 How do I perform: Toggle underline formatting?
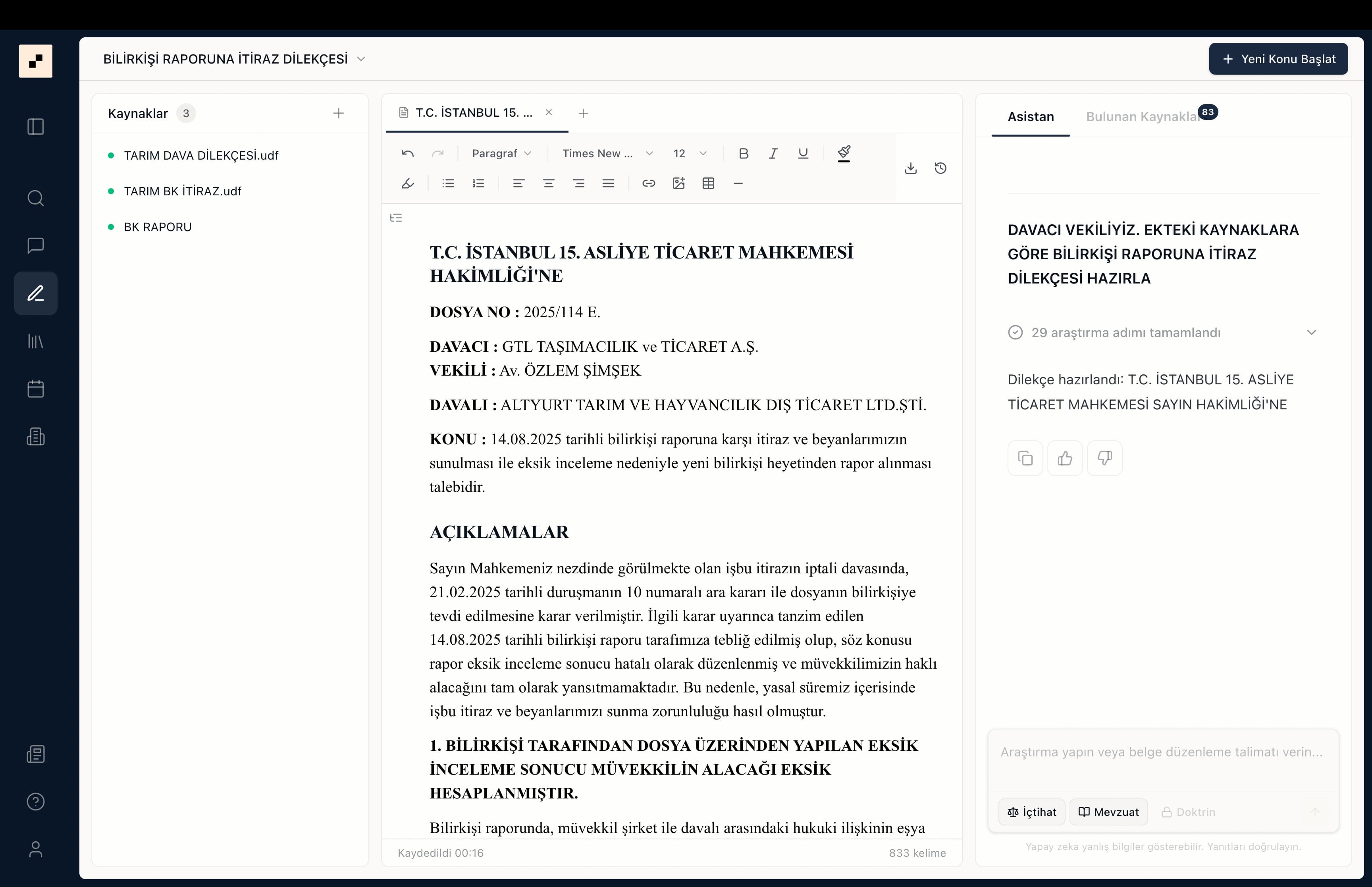(803, 153)
